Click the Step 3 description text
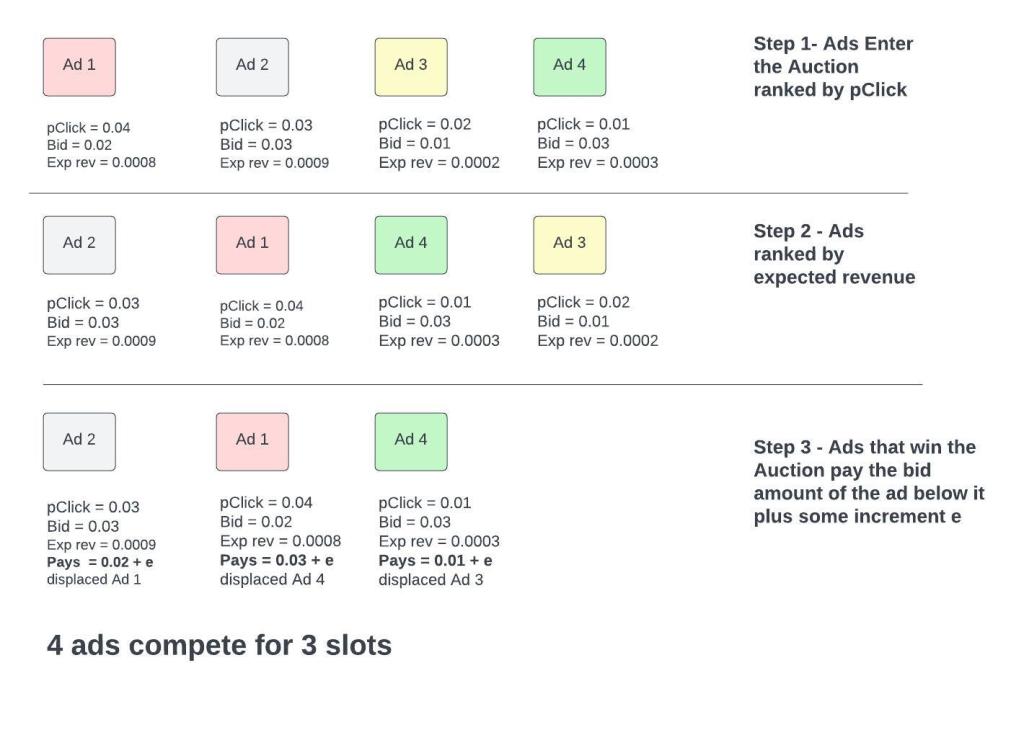The image size is (1024, 730). [x=869, y=482]
